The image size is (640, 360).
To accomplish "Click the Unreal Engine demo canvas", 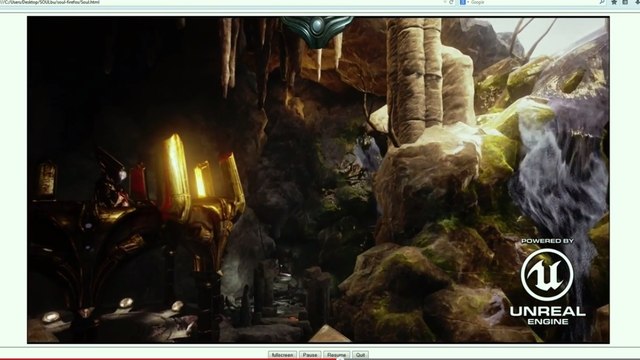I will click(318, 180).
